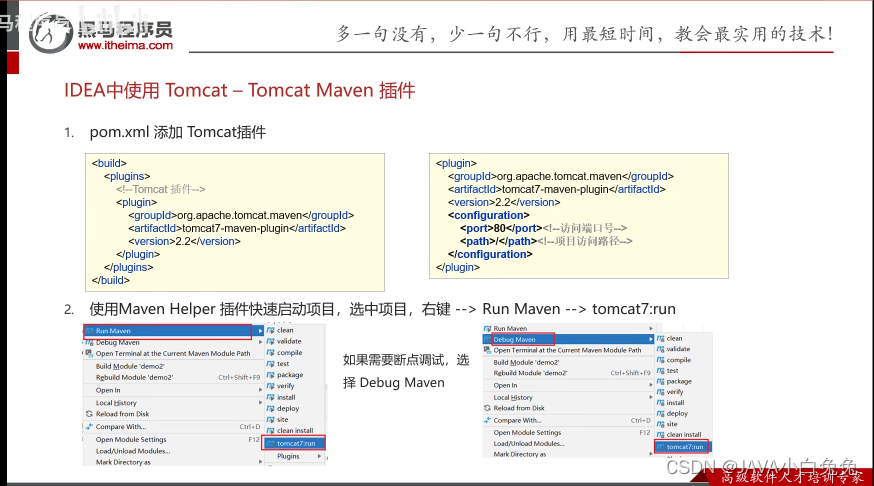Screen dimensions: 874x486
Task: Expand 'Open In' arrow in left context menu
Action: [x=260, y=390]
